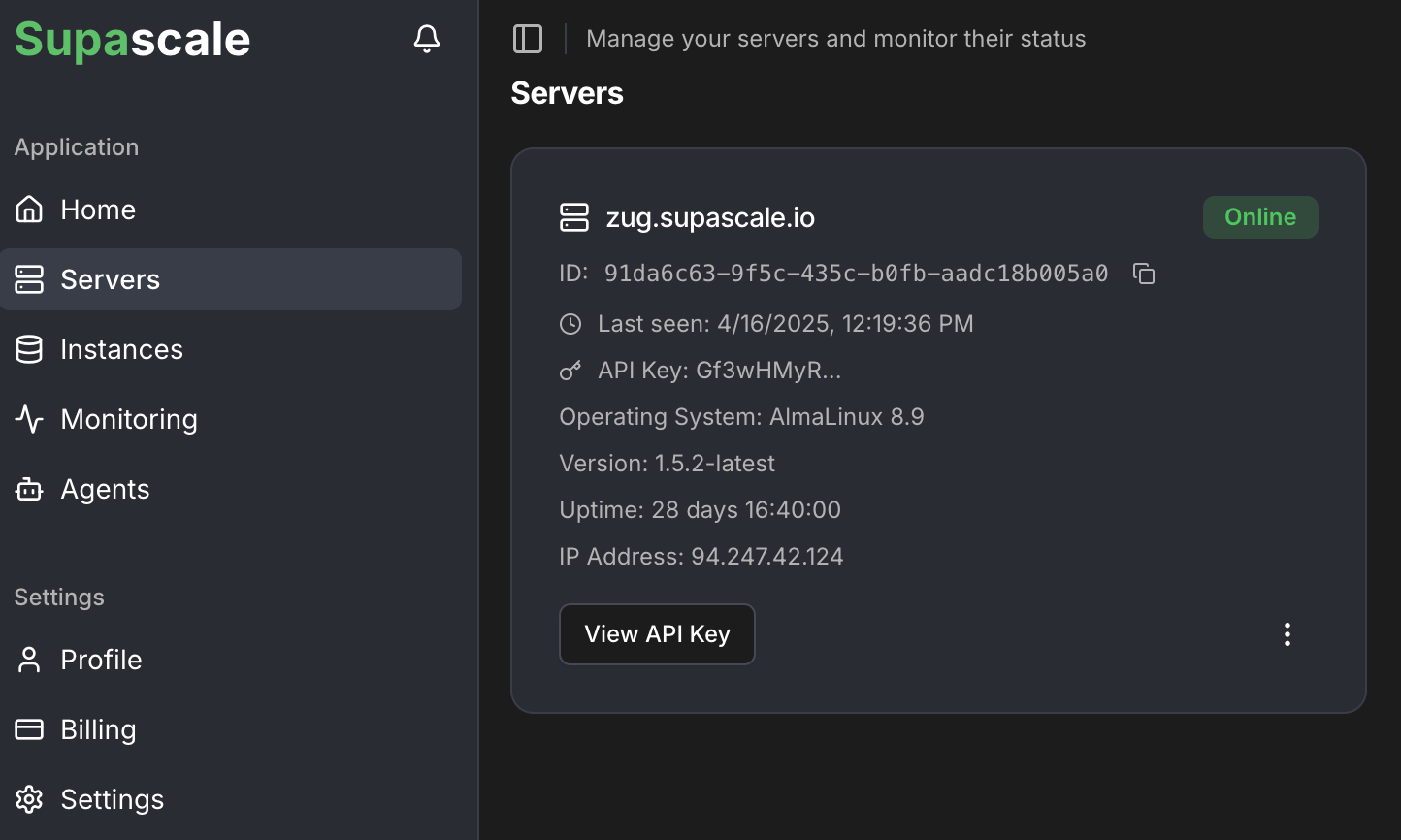Open the notifications bell

[427, 39]
